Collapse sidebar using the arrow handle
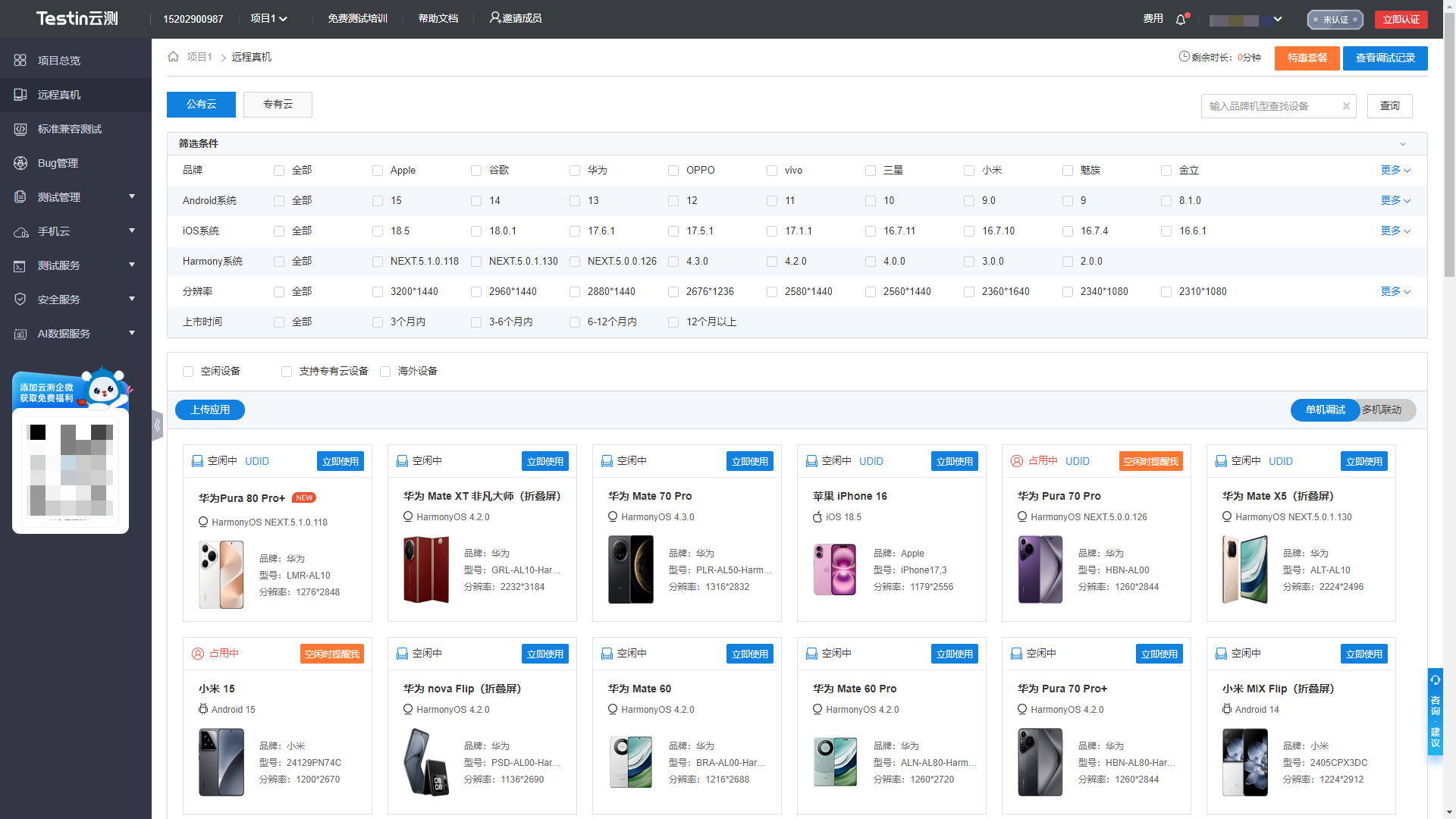This screenshot has width=1456, height=819. (x=157, y=425)
